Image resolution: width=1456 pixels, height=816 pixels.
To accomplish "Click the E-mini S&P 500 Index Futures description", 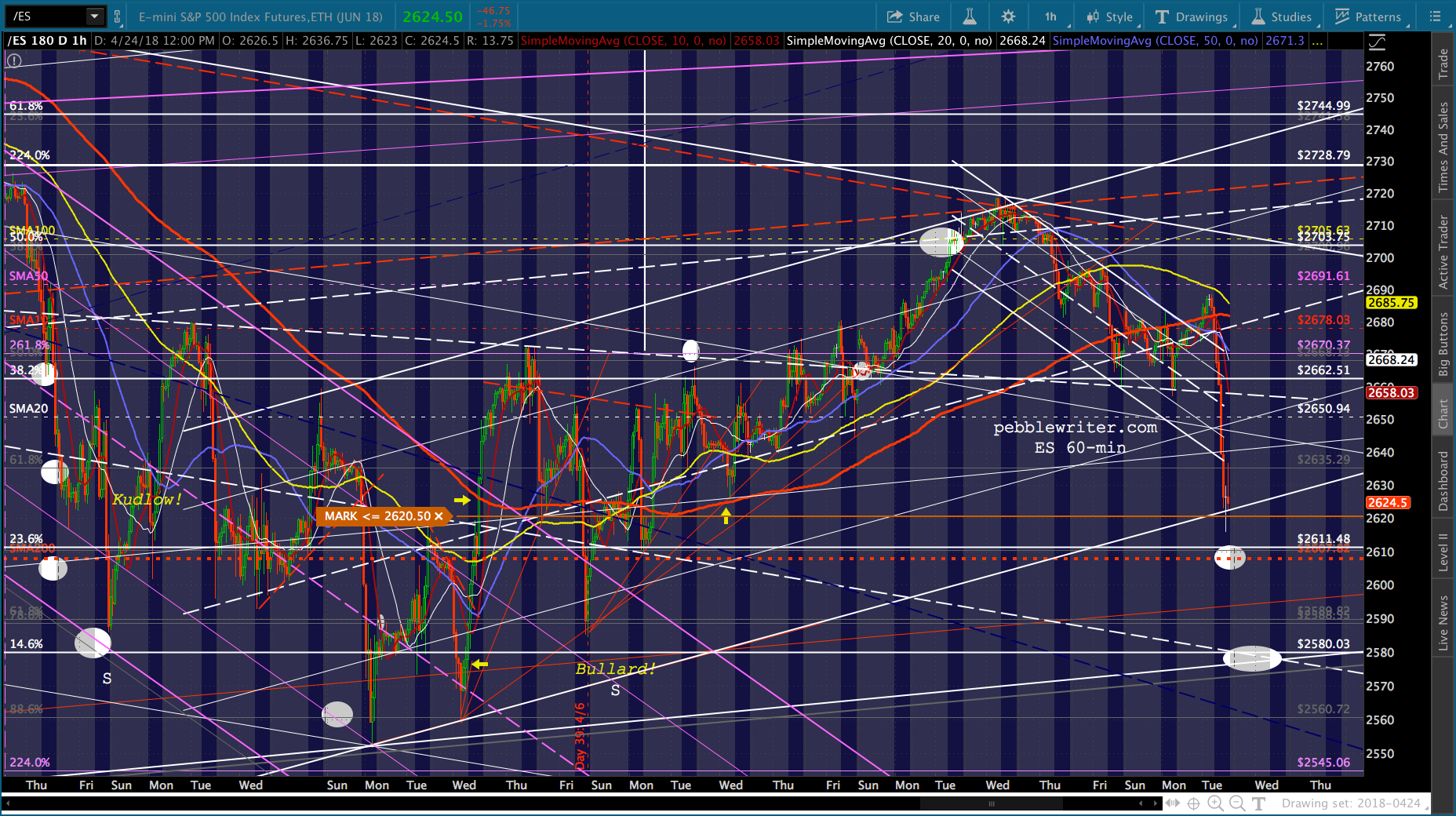I will pos(260,16).
